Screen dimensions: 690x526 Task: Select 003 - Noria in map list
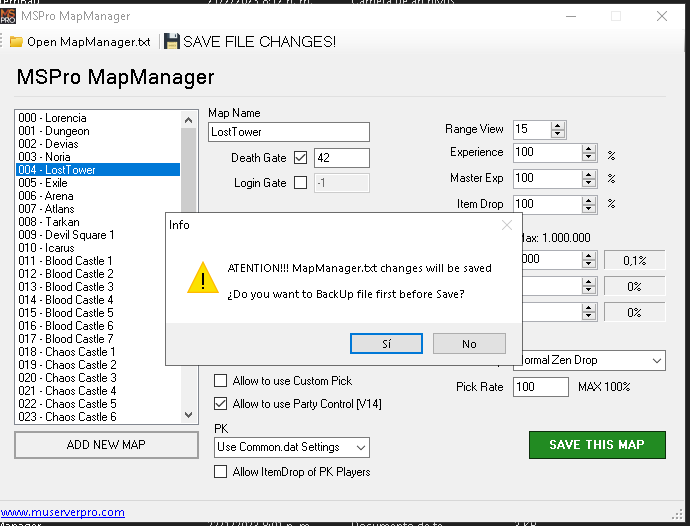[44, 157]
